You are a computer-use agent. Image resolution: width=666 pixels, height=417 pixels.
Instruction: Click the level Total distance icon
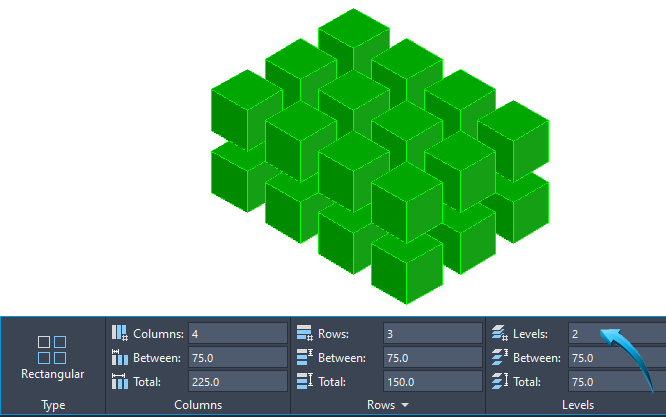pyautogui.click(x=500, y=381)
